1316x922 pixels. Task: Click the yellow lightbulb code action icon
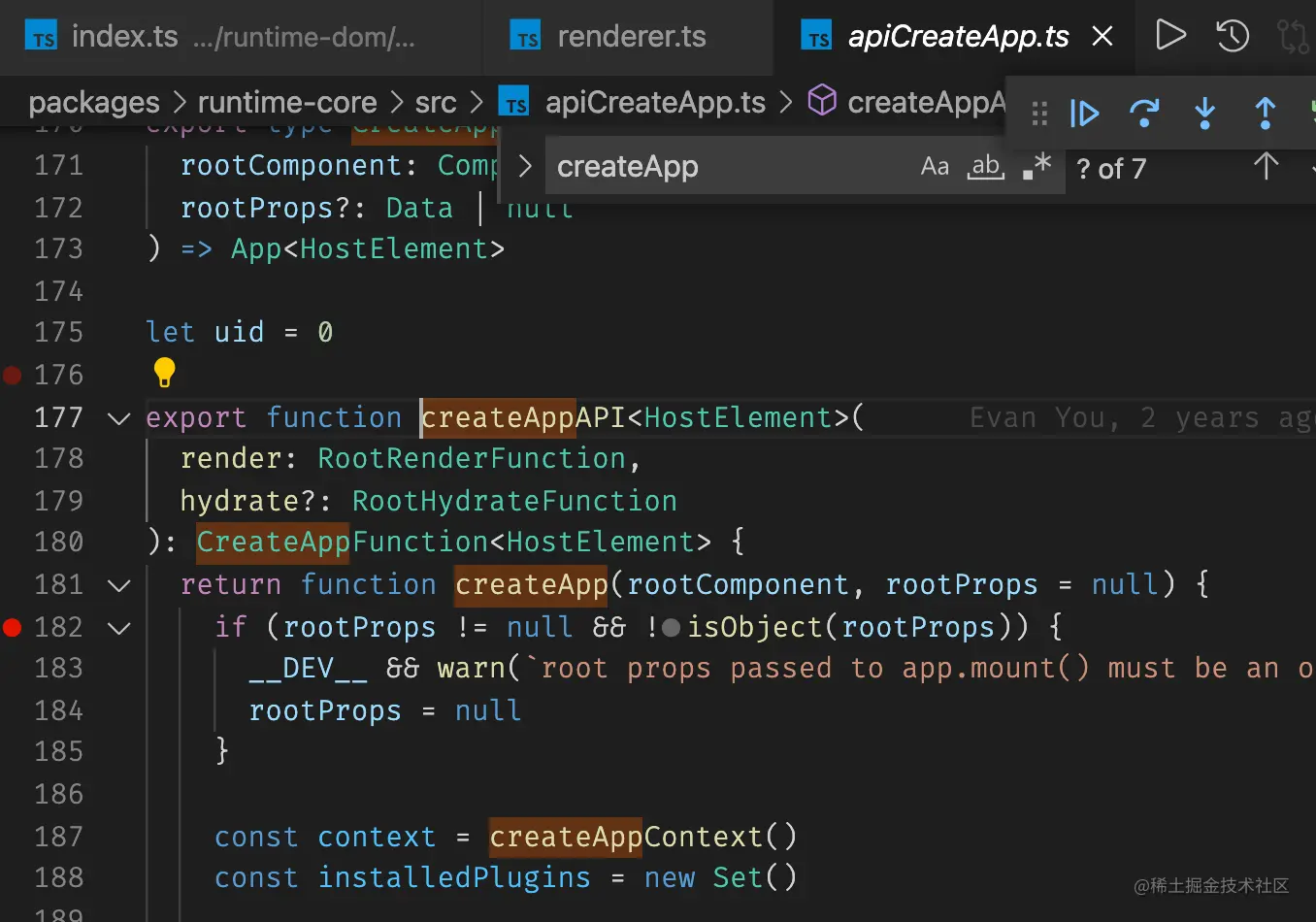coord(164,373)
